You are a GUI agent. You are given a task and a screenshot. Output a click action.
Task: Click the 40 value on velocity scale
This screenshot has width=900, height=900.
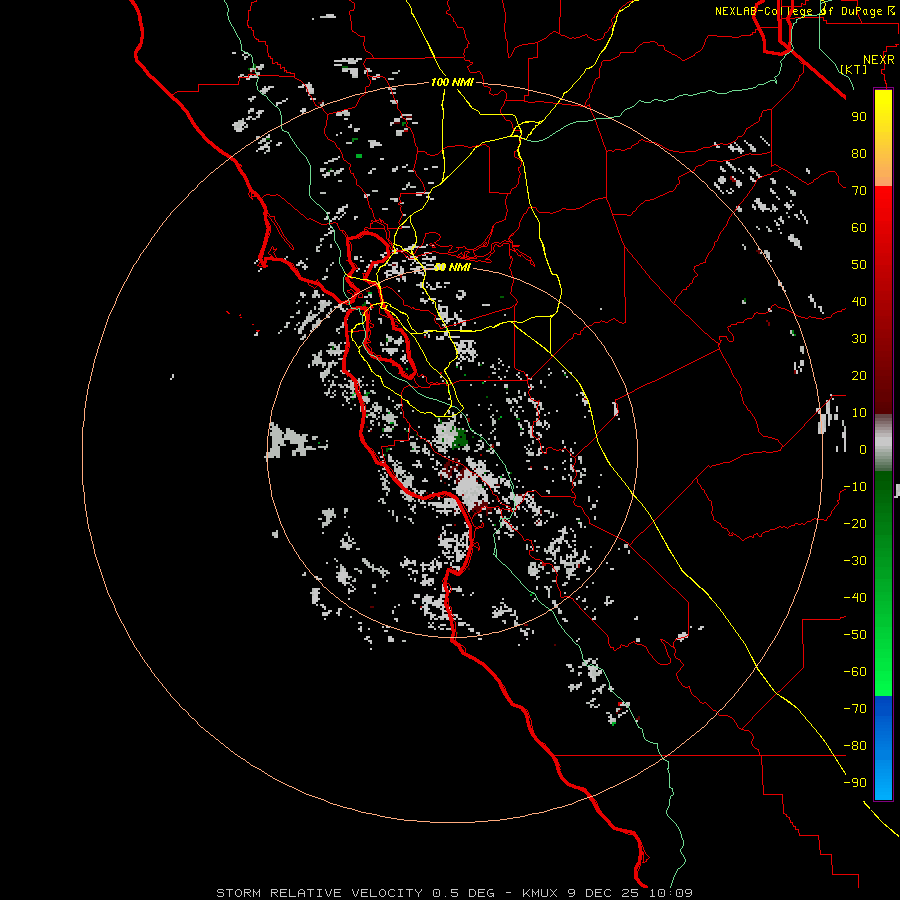point(859,302)
